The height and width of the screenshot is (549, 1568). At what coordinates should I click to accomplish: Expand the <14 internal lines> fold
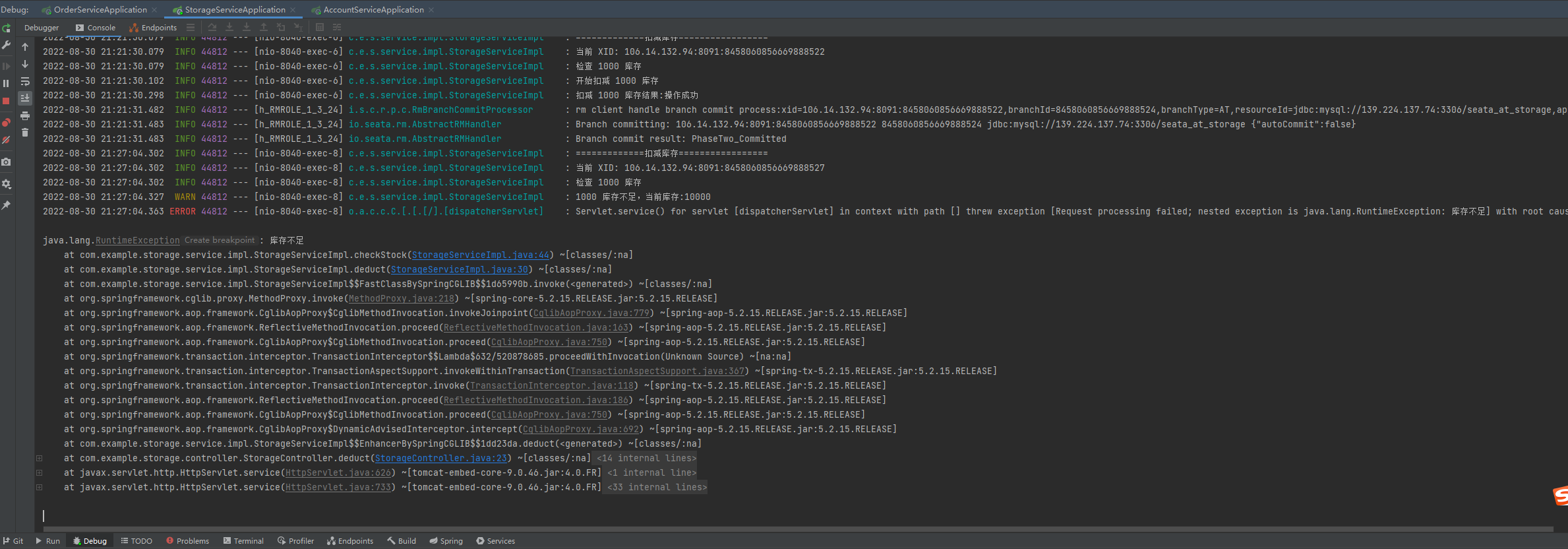pyautogui.click(x=646, y=458)
